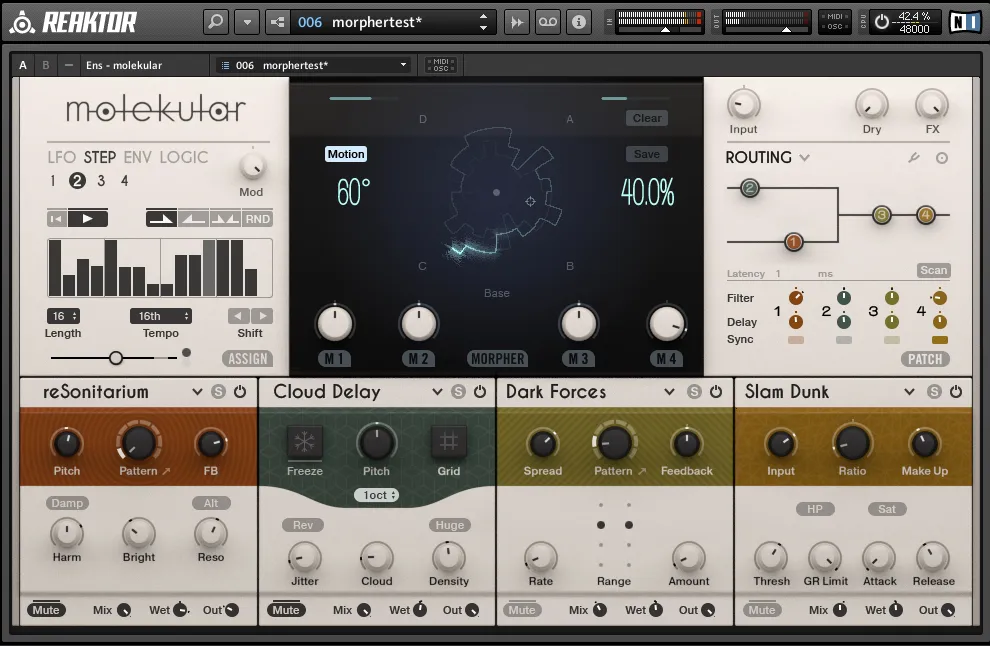
Task: Mute the reSonitarium slot
Action: pyautogui.click(x=46, y=610)
